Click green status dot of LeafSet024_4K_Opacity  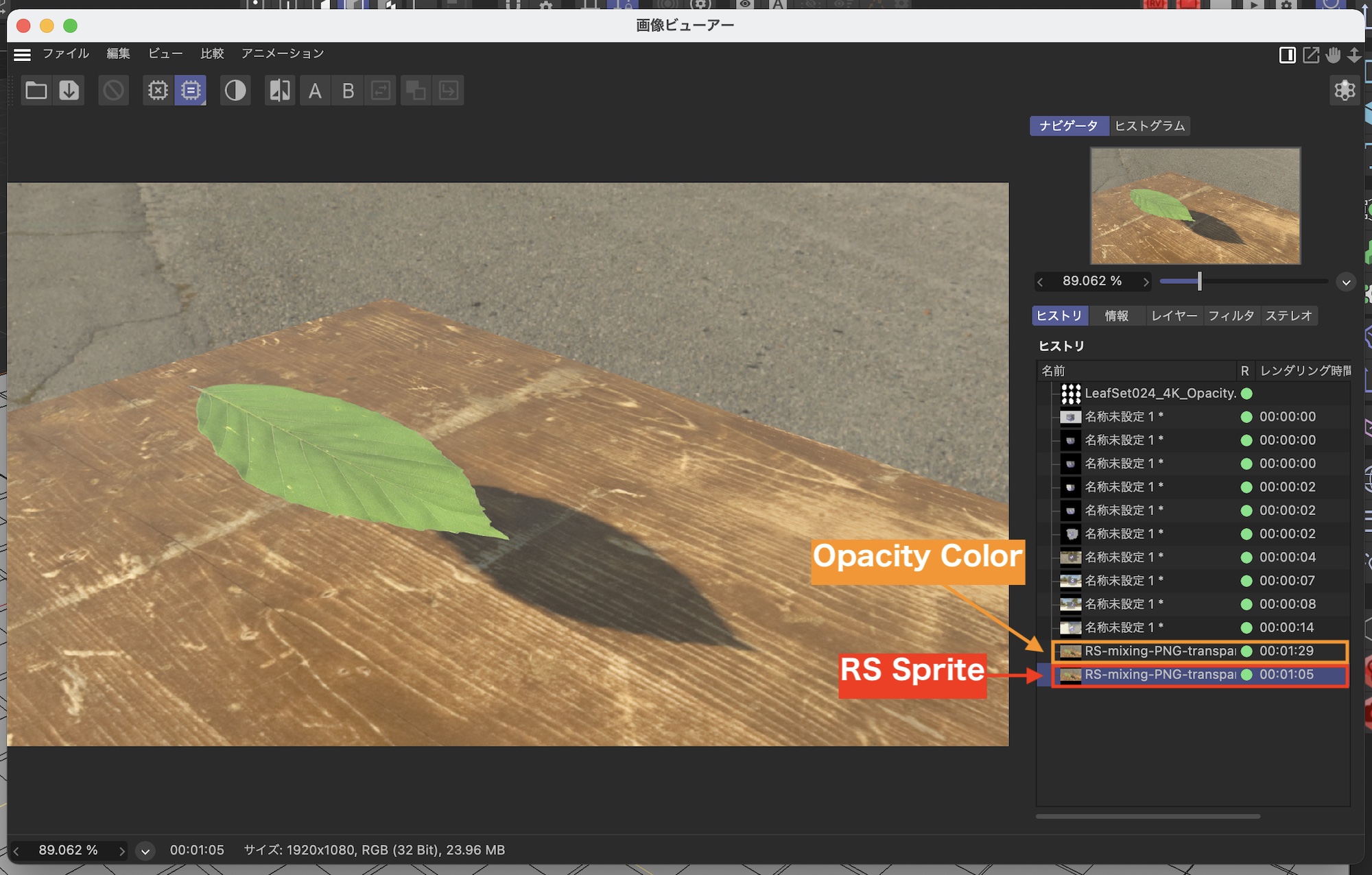click(x=1246, y=394)
